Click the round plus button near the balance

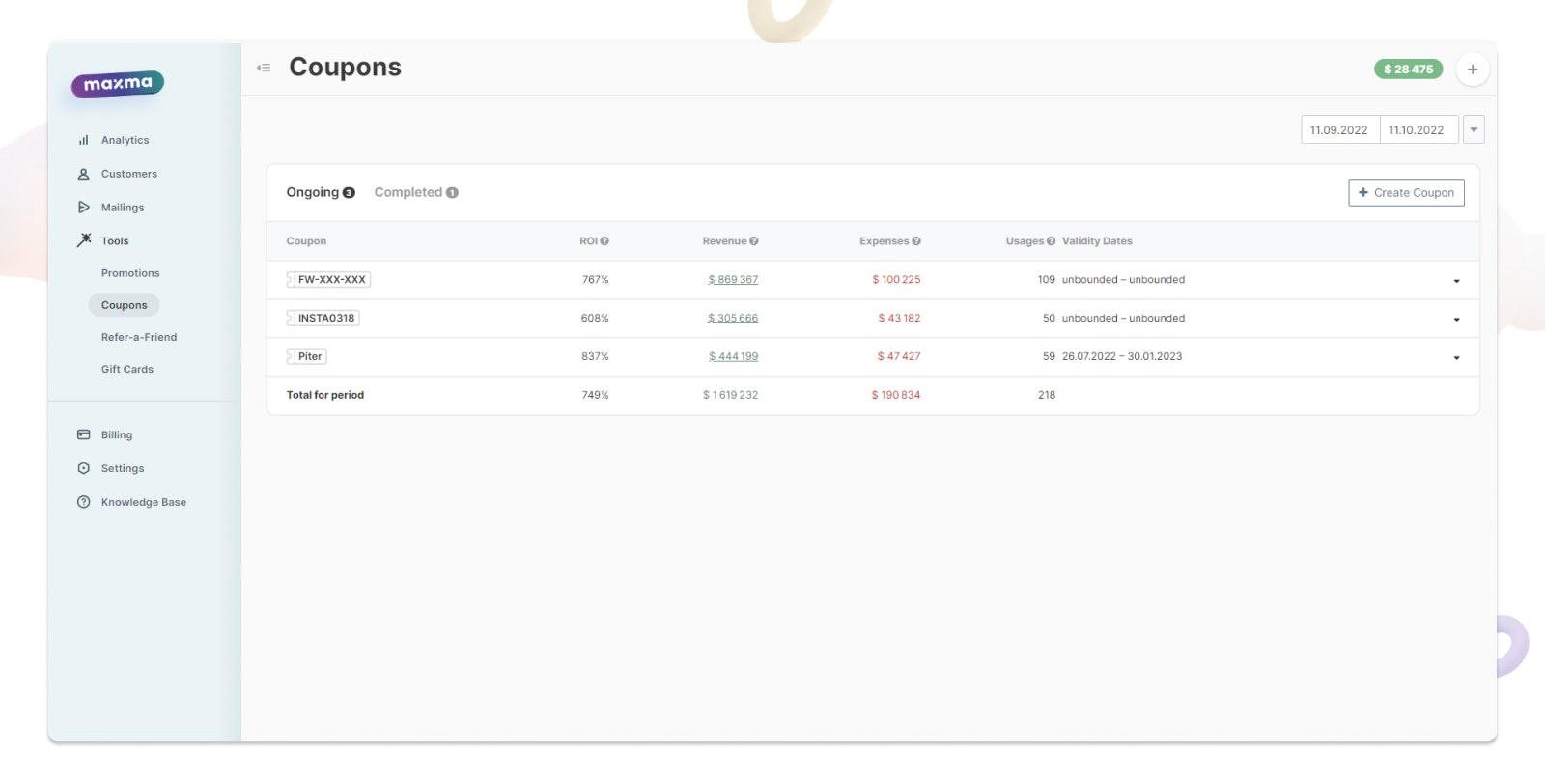point(1473,70)
